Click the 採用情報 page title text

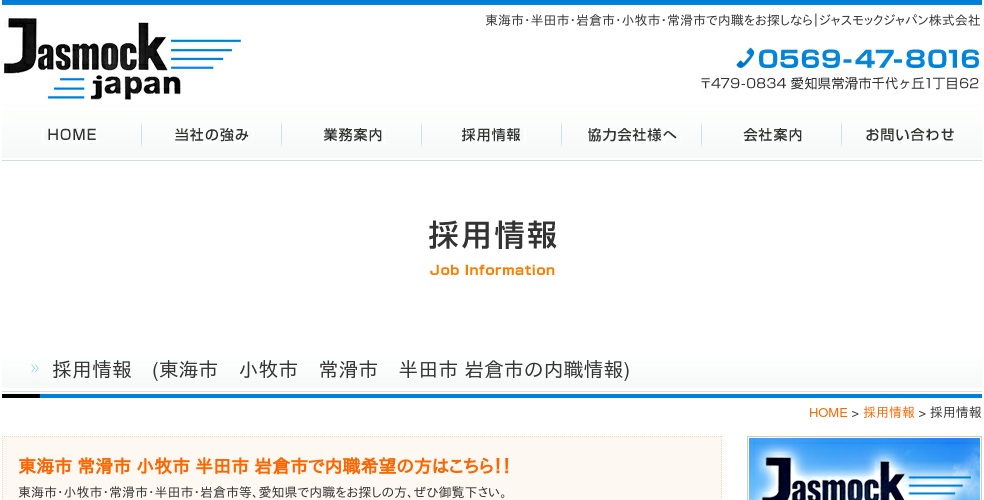[x=493, y=235]
